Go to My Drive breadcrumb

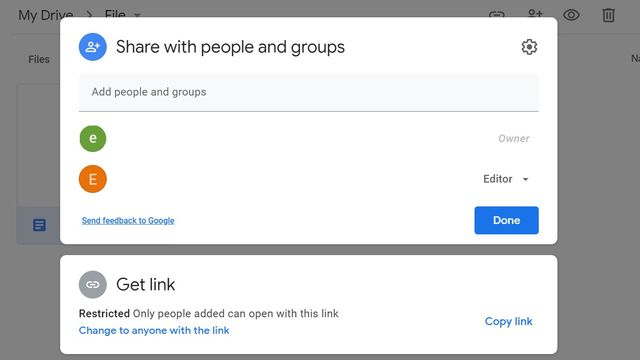[46, 16]
